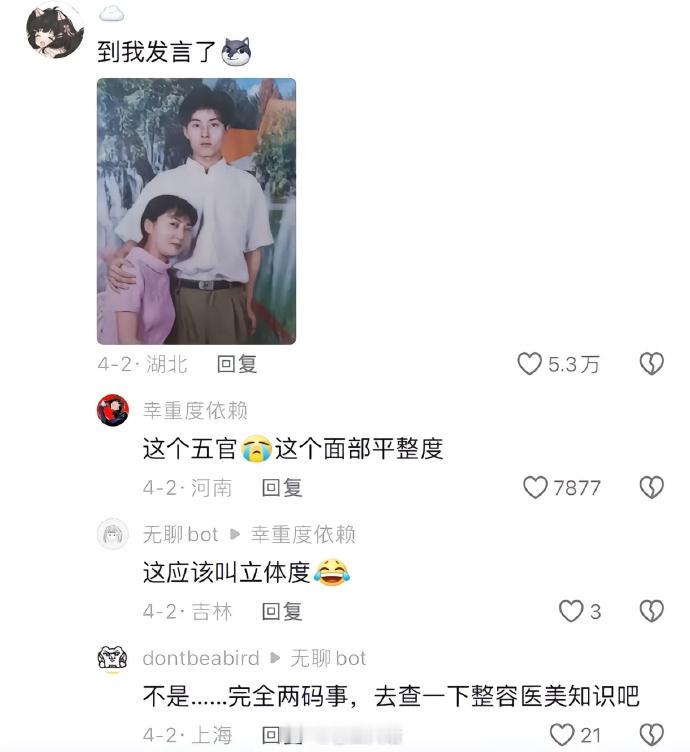Viewport: 690px width, 752px height.
Task: Open username dontbeabird profile link
Action: (x=201, y=658)
